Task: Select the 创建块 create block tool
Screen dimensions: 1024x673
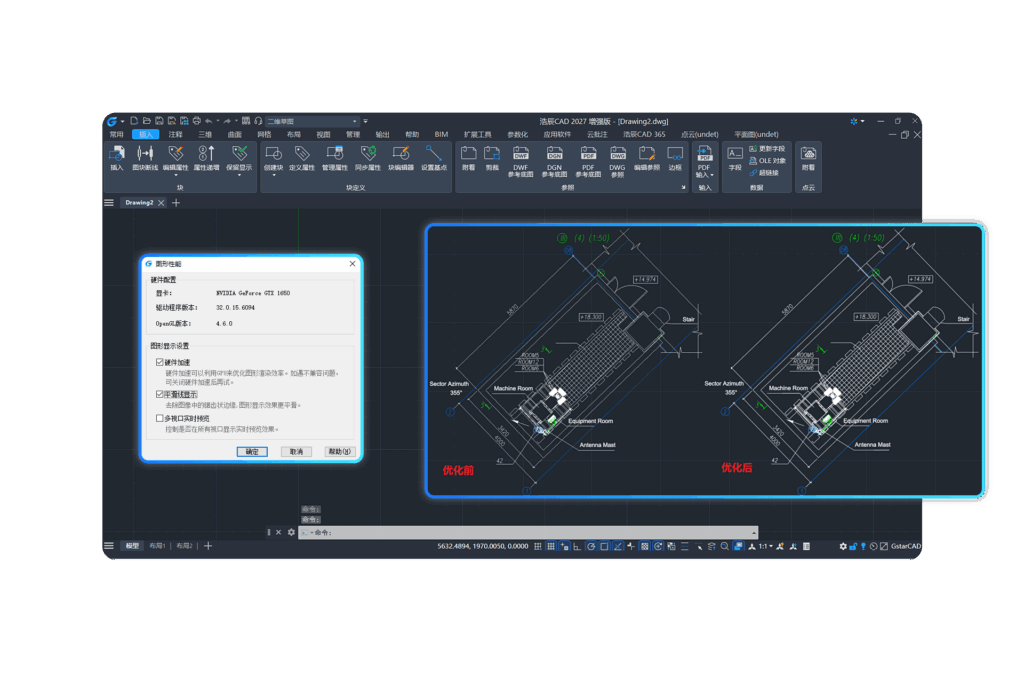Action: point(273,159)
